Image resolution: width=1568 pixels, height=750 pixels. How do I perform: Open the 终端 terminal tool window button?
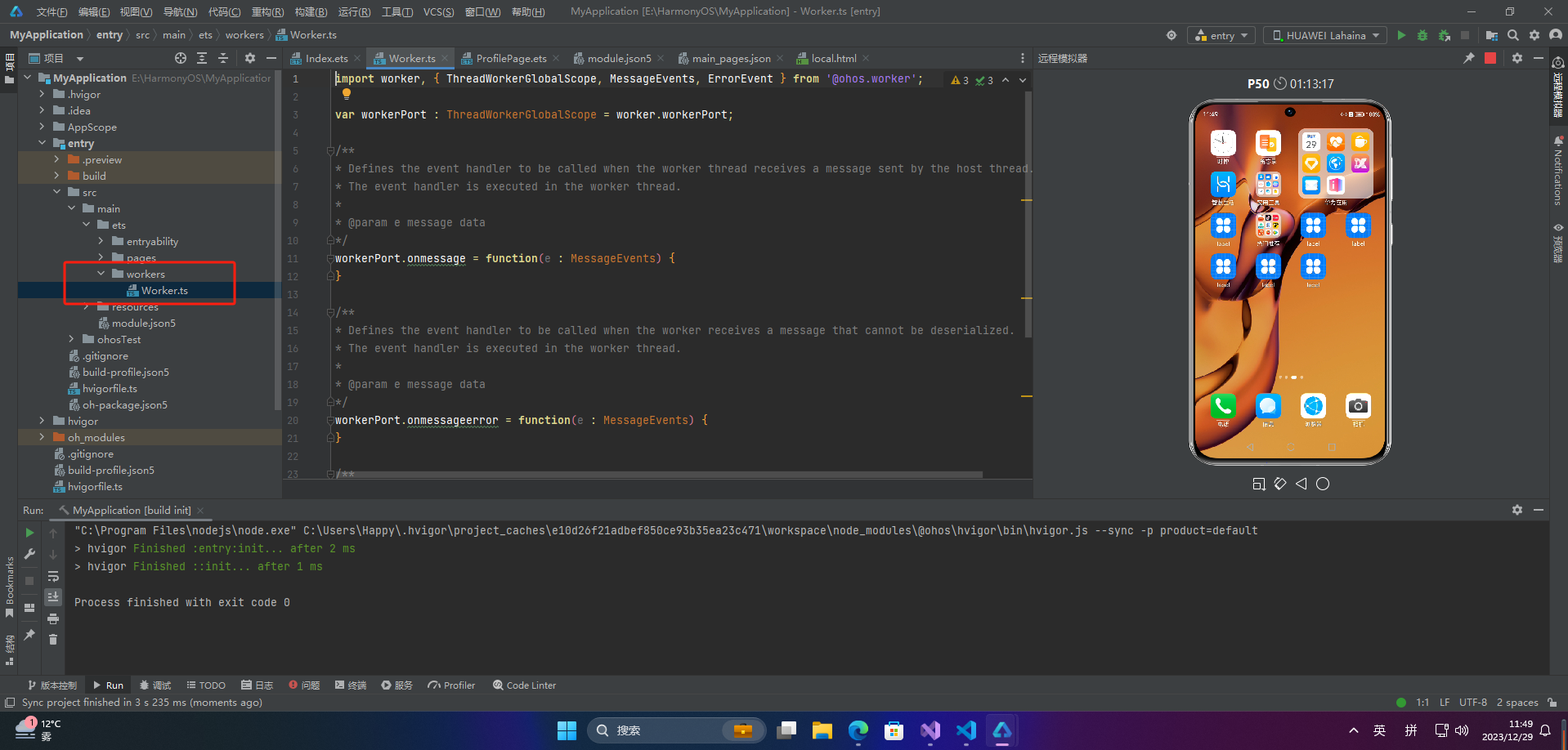pyautogui.click(x=351, y=685)
